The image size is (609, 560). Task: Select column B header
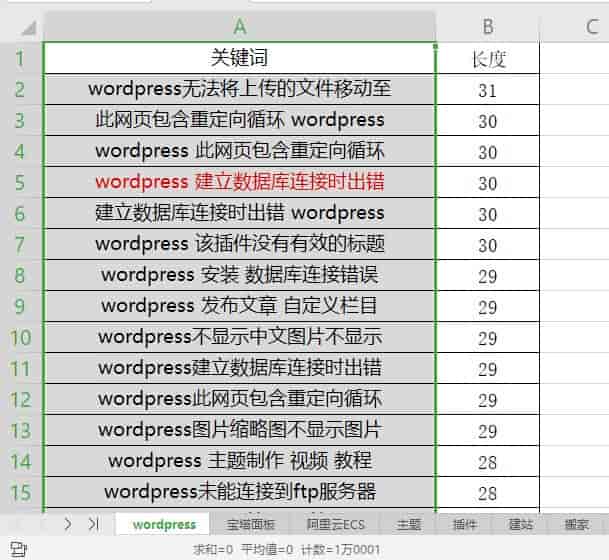(488, 27)
